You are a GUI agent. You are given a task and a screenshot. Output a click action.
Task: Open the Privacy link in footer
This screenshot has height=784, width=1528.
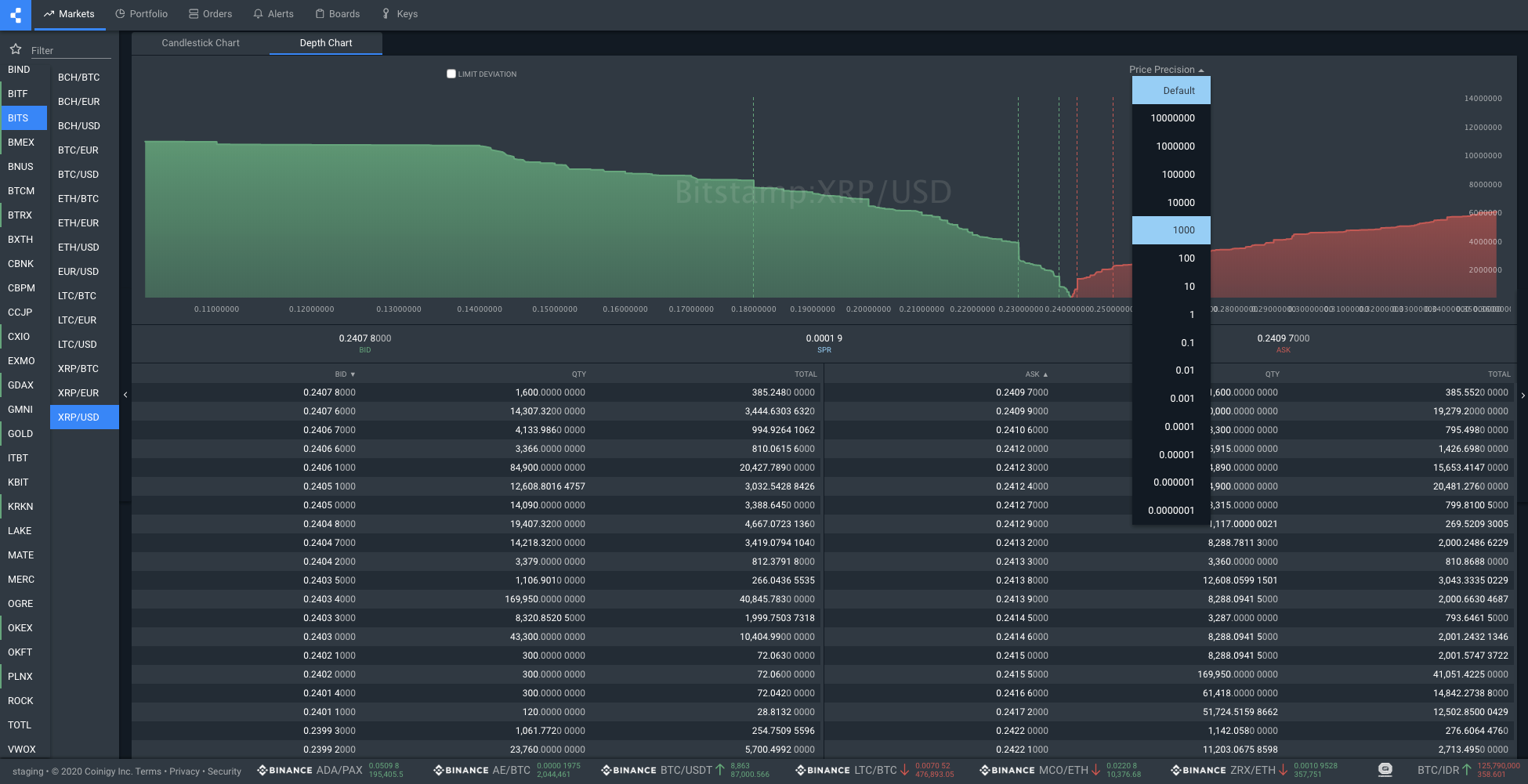[184, 771]
